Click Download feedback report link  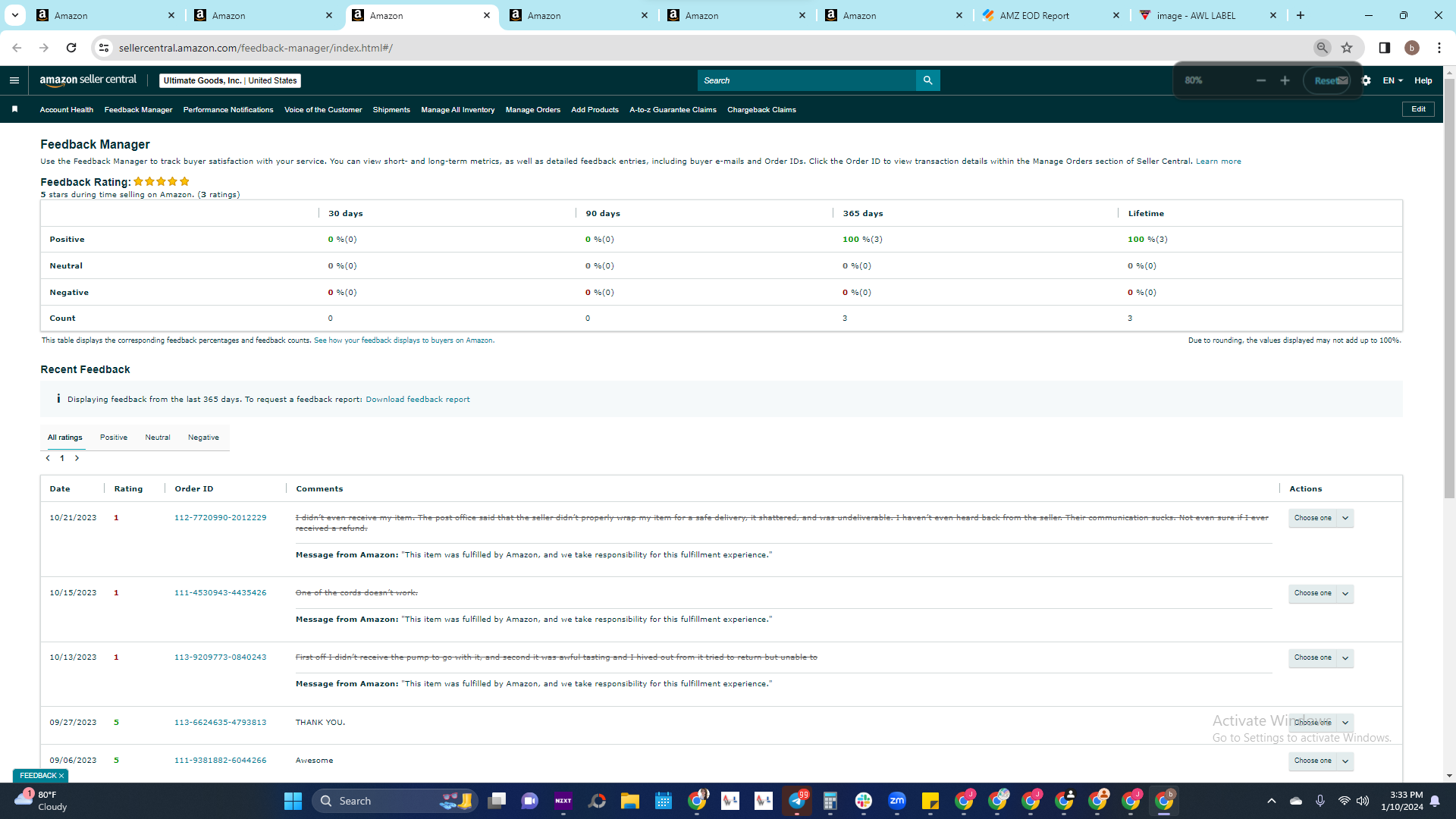coord(418,400)
